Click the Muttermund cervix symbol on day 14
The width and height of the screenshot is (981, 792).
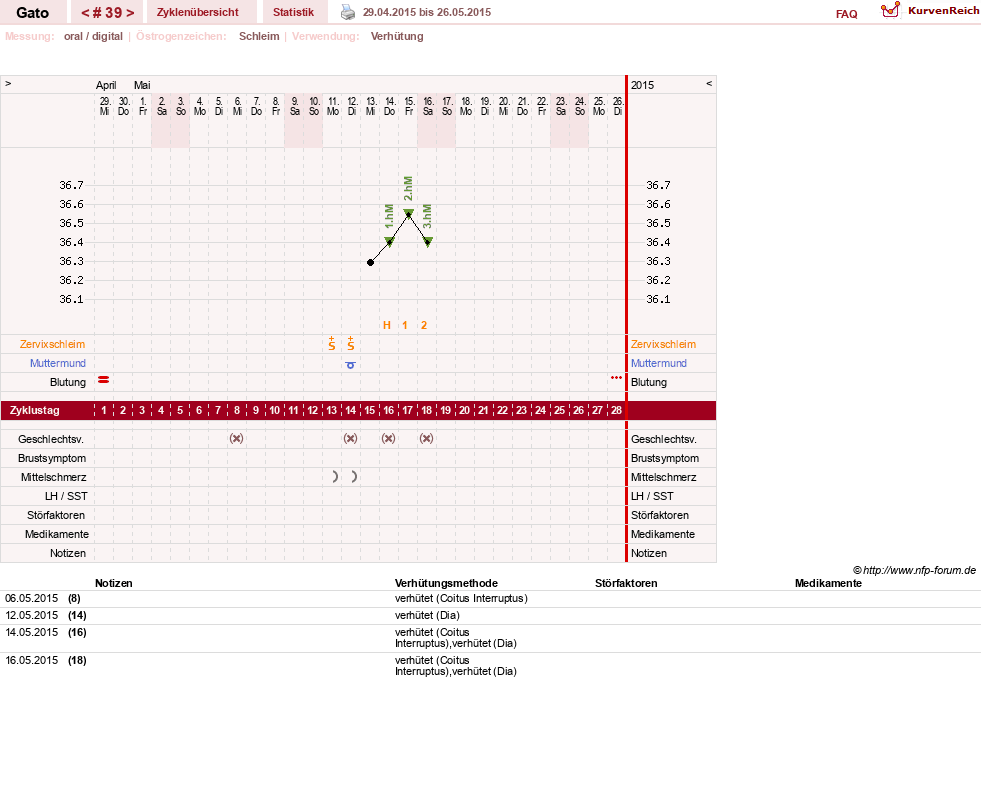(350, 365)
